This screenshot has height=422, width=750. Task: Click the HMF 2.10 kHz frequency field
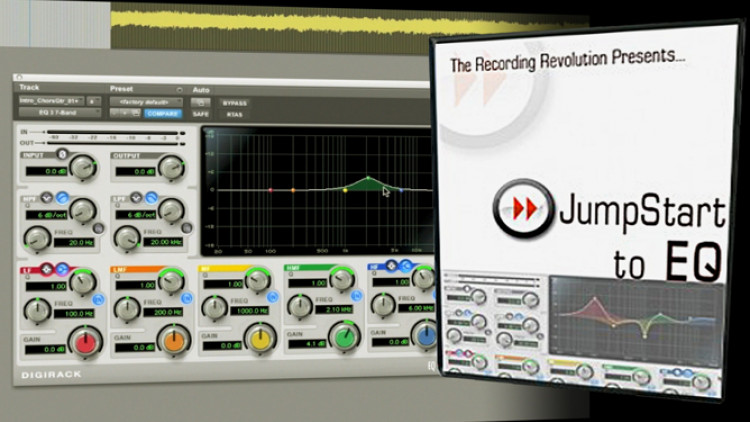point(334,309)
